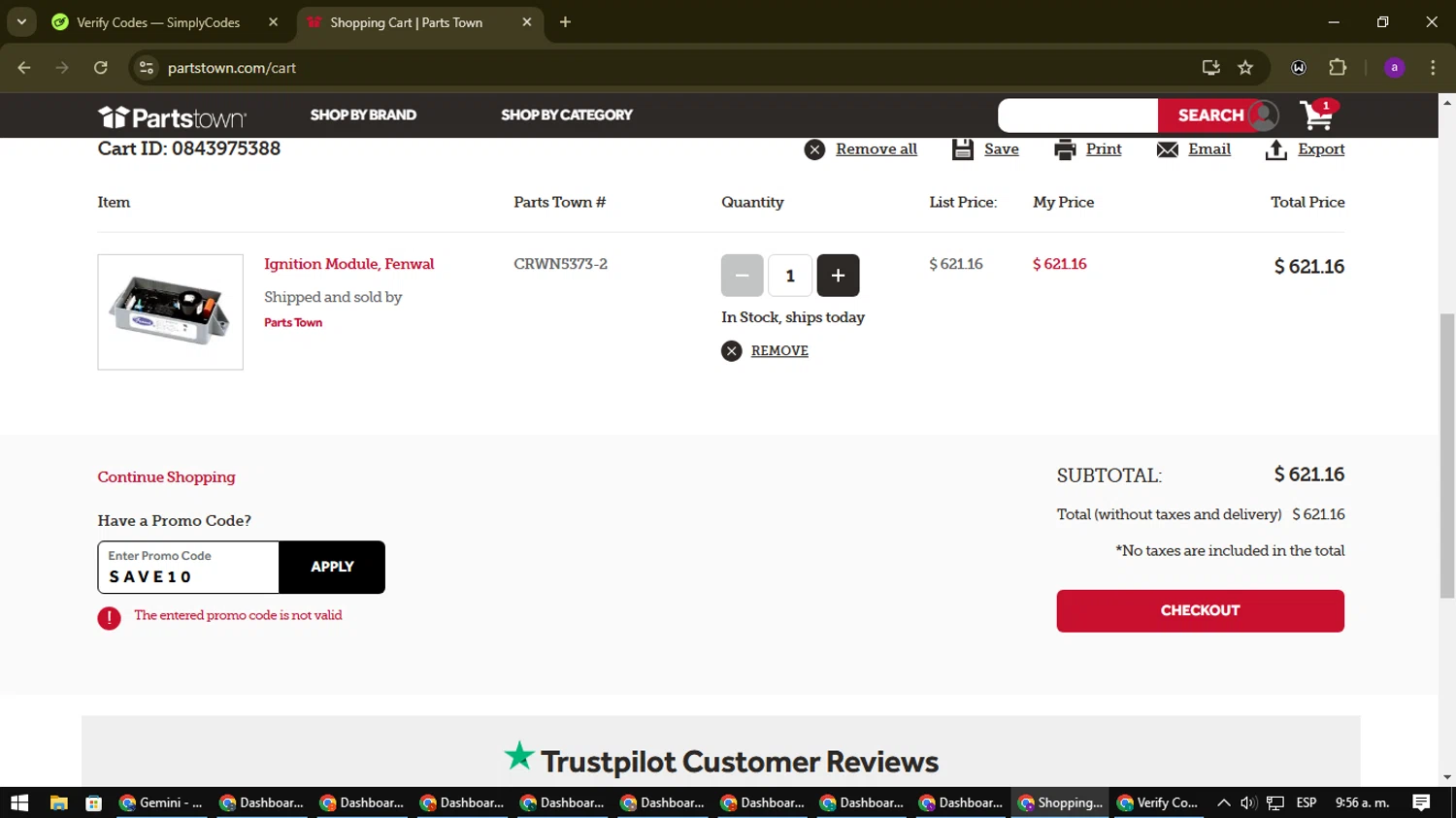Open the tab search dropdown arrow
Viewport: 1456px width, 818px height.
point(20,22)
